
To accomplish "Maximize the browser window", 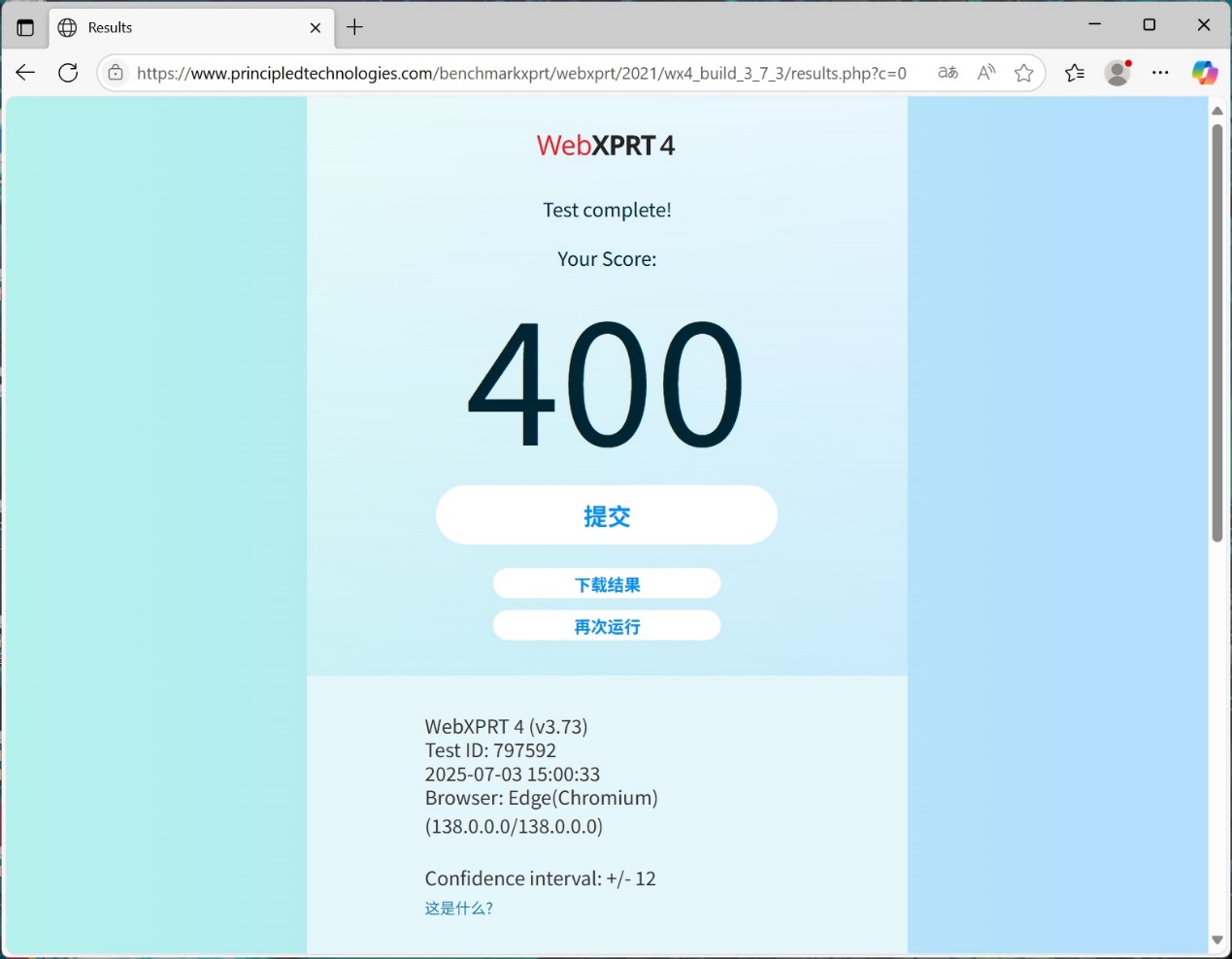I will [x=1149, y=24].
